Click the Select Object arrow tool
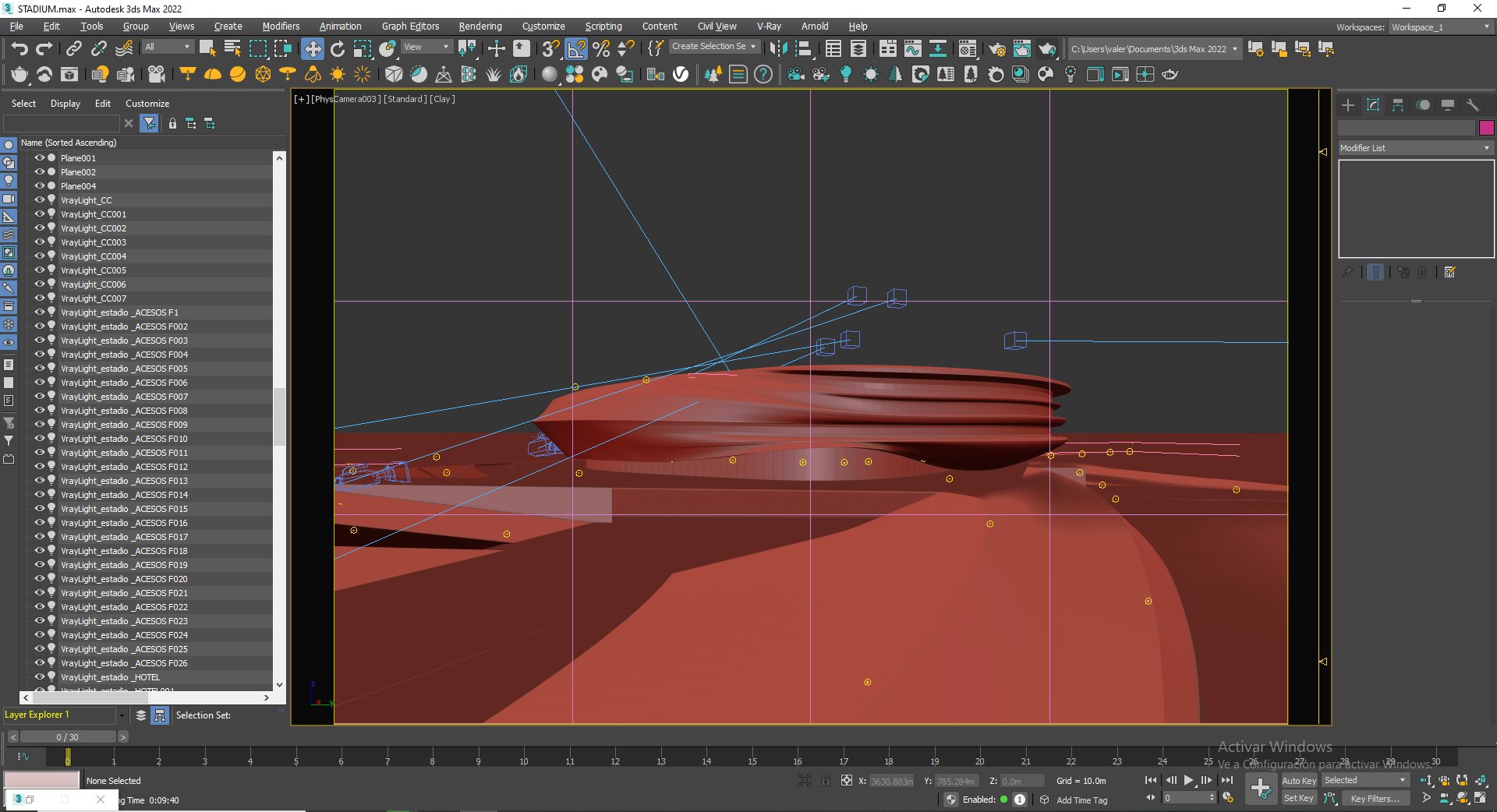 (207, 49)
